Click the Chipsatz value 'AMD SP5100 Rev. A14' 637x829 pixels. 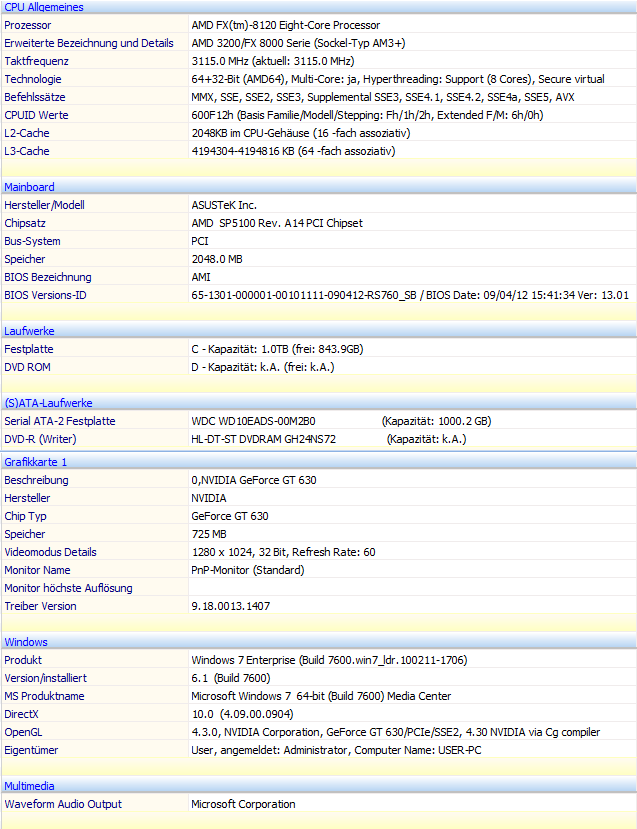277,223
